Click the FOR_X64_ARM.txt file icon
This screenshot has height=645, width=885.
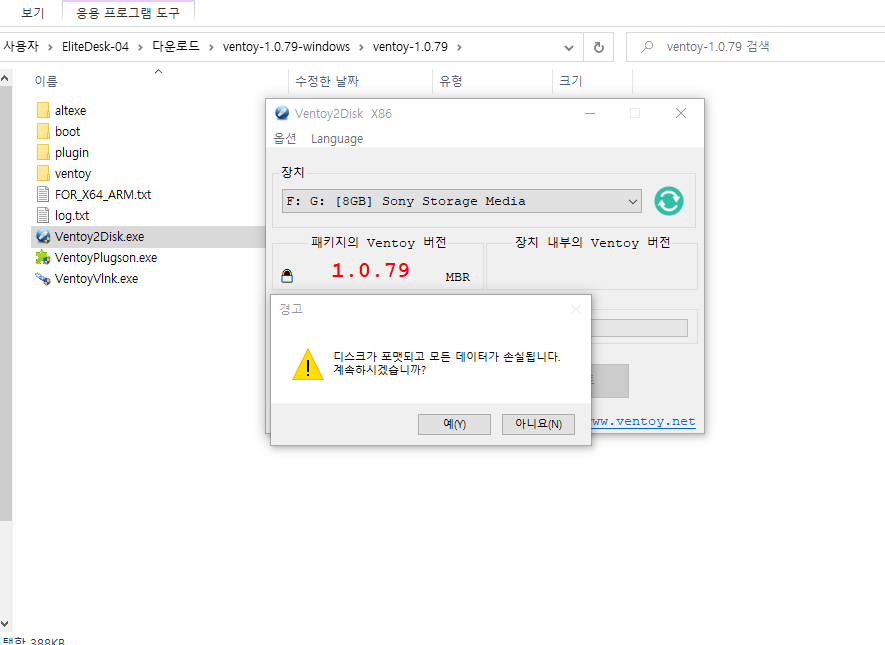click(43, 194)
